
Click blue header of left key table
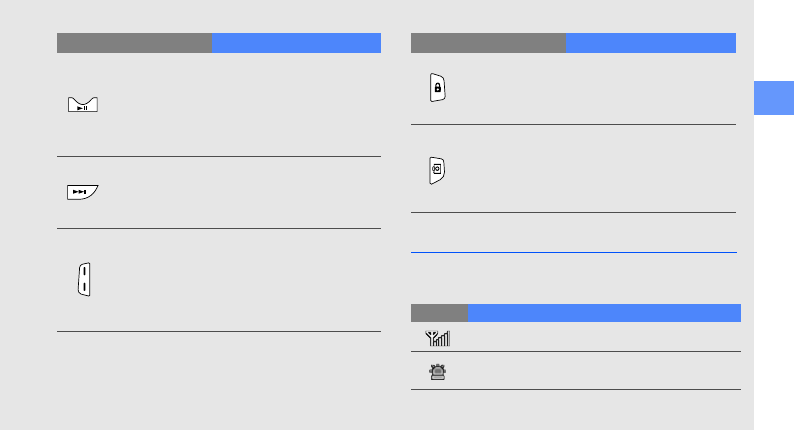[x=296, y=43]
